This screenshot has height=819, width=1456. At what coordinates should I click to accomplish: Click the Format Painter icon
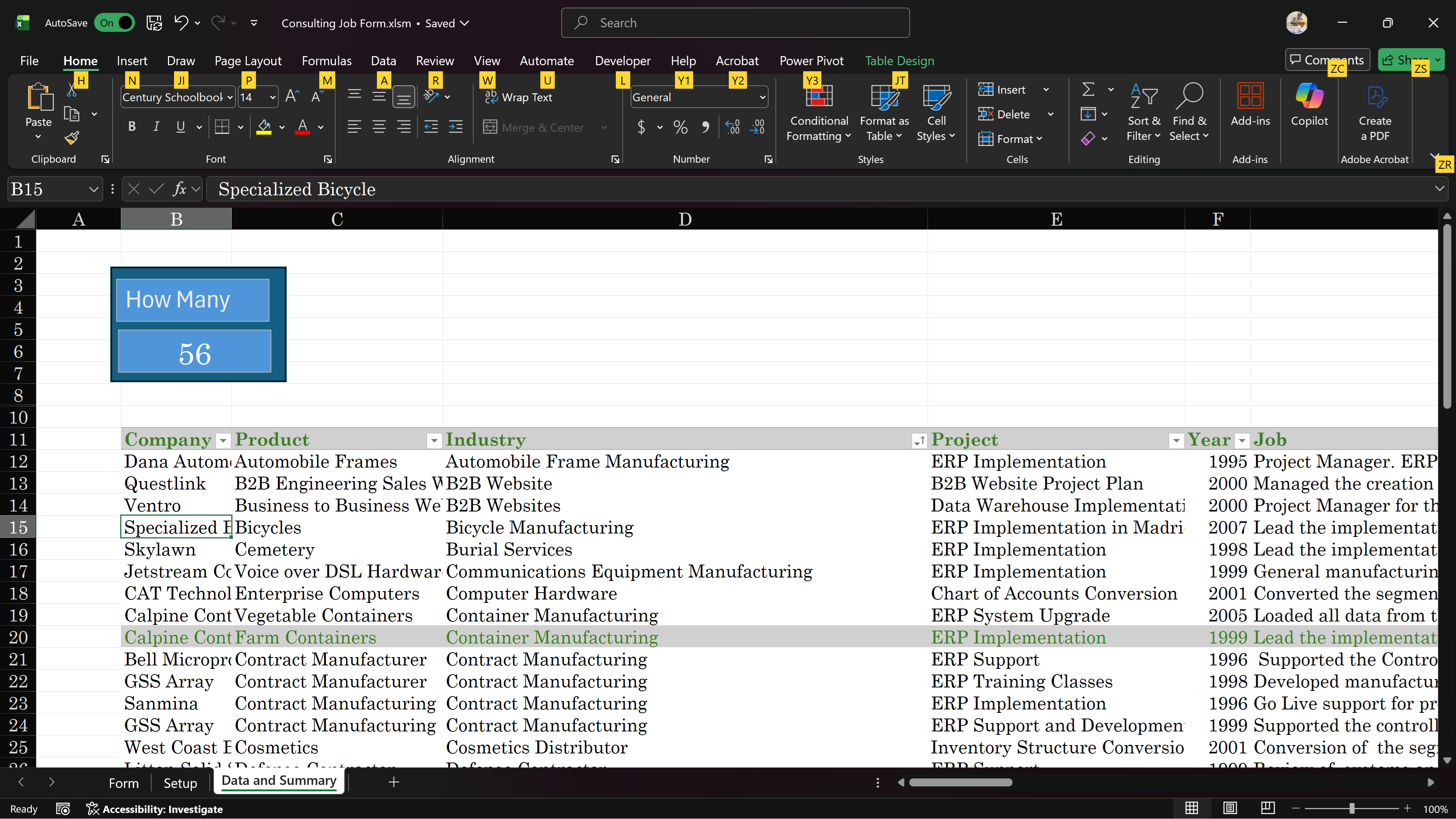click(72, 137)
